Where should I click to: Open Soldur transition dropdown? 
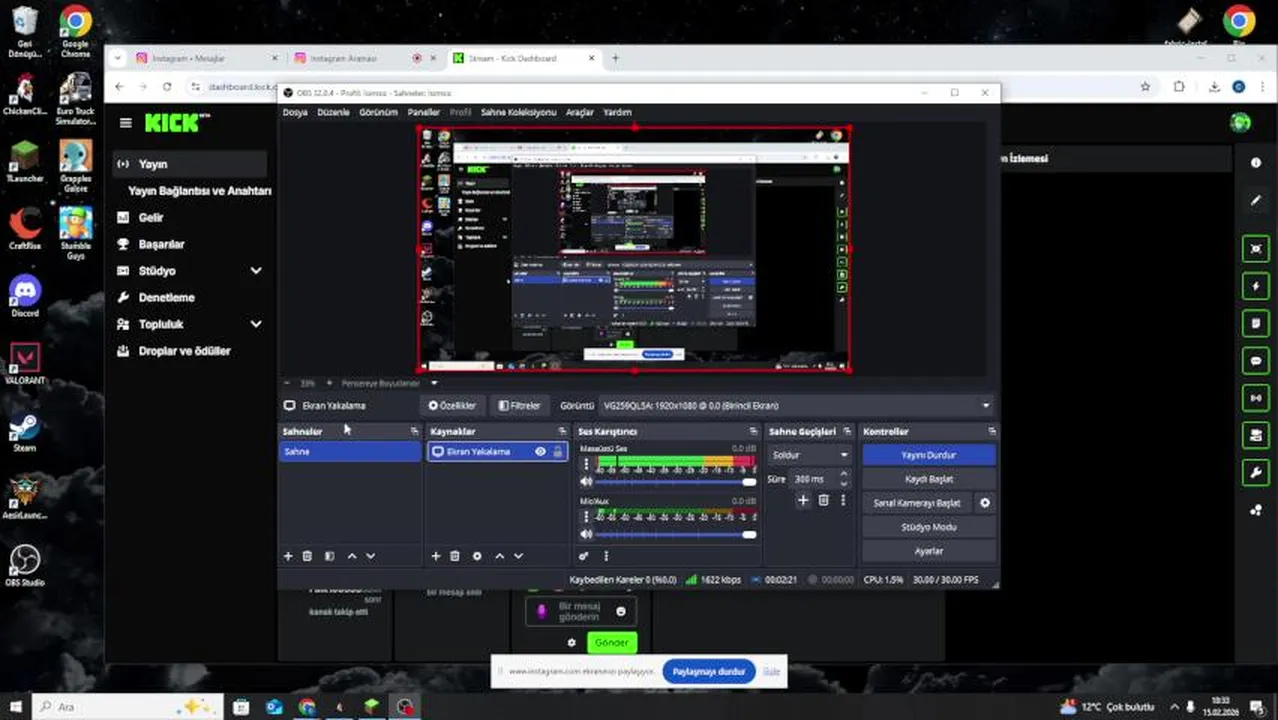809,455
